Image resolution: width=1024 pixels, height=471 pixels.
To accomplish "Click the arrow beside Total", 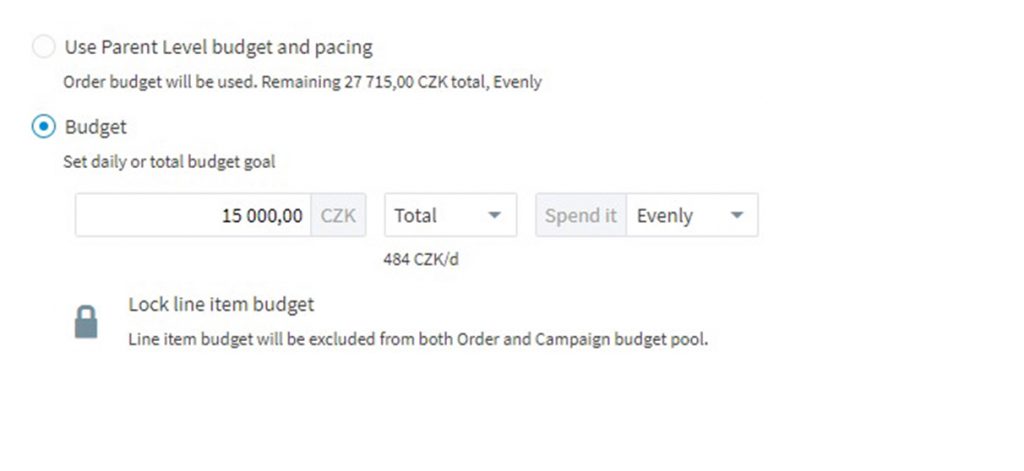I will [495, 215].
